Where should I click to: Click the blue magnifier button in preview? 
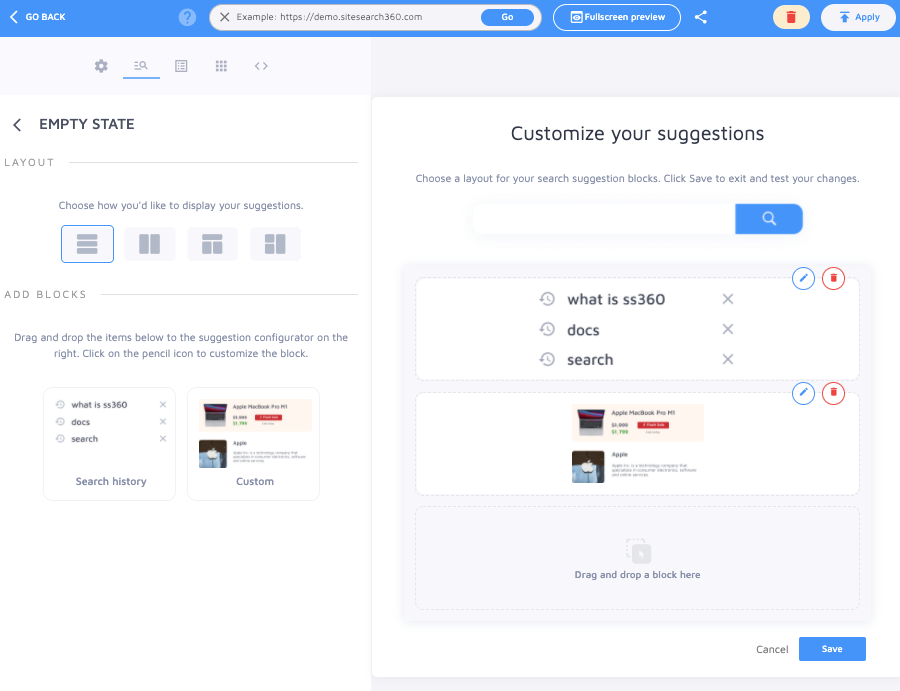click(768, 218)
